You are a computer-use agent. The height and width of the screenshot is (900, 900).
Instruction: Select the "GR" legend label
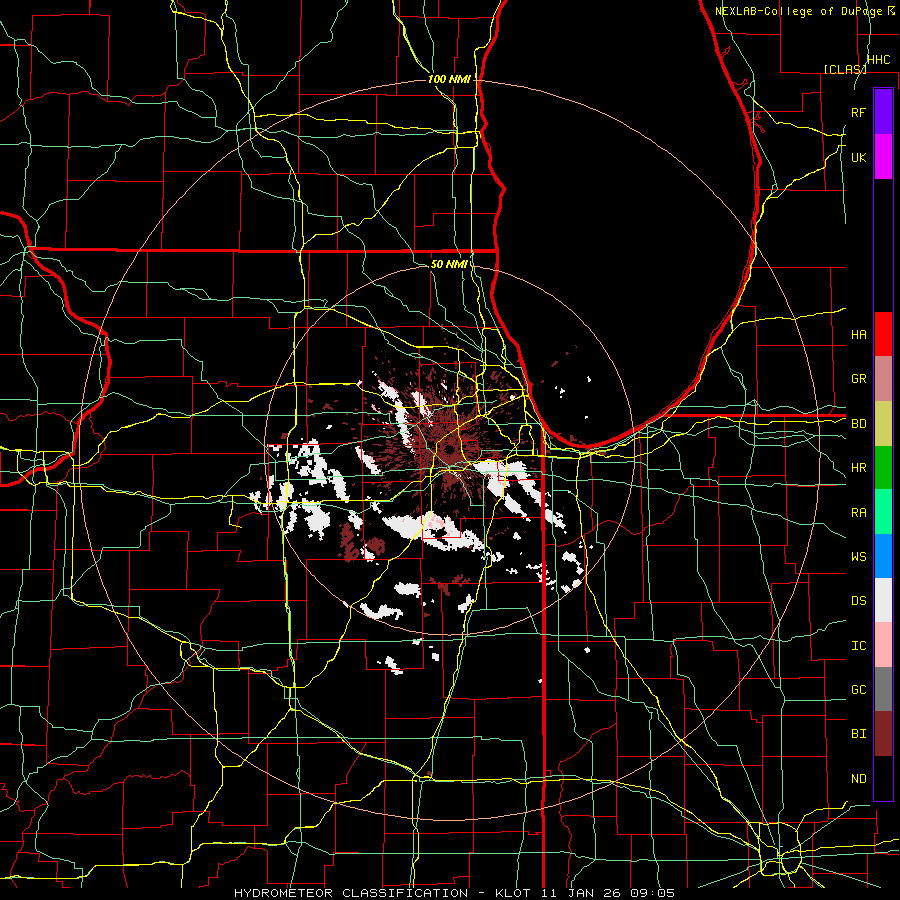pyautogui.click(x=858, y=379)
